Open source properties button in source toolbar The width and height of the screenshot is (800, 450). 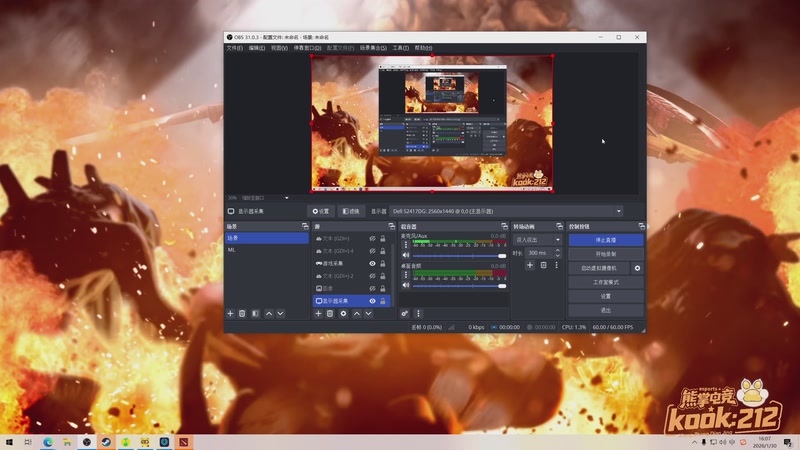coord(321,211)
